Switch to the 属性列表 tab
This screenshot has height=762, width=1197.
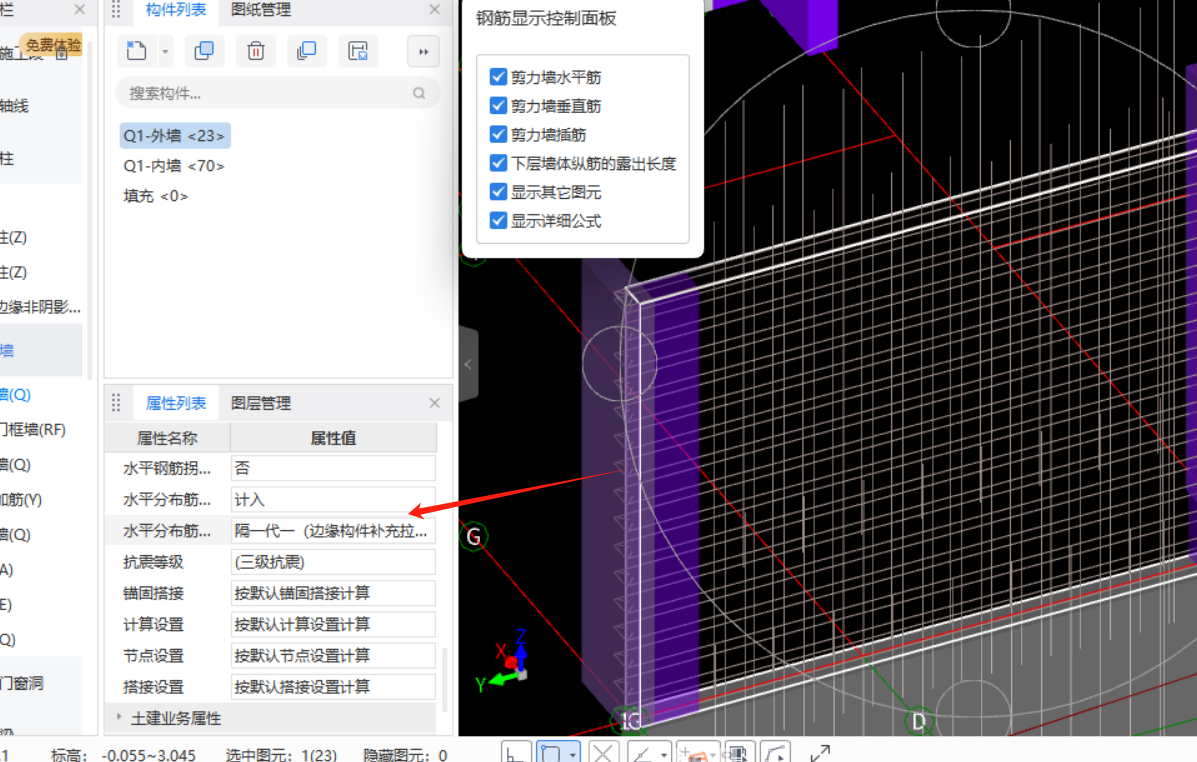click(x=176, y=403)
